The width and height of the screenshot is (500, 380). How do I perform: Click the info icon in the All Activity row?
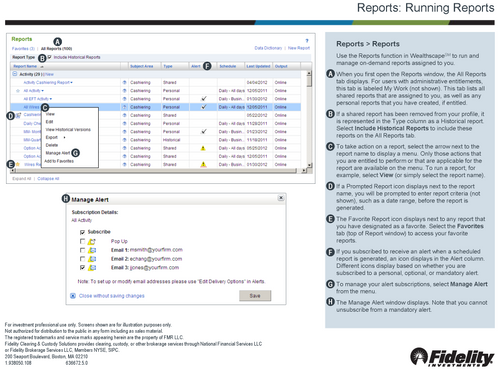click(125, 91)
